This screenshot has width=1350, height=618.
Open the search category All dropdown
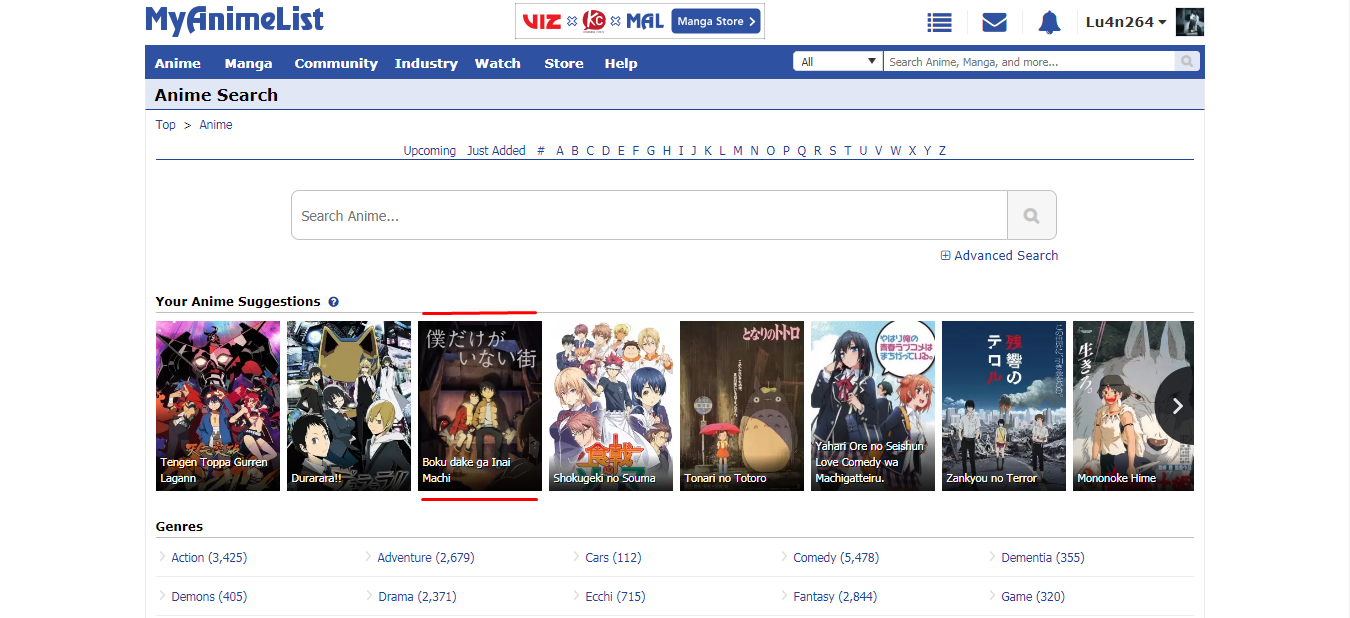coord(838,62)
